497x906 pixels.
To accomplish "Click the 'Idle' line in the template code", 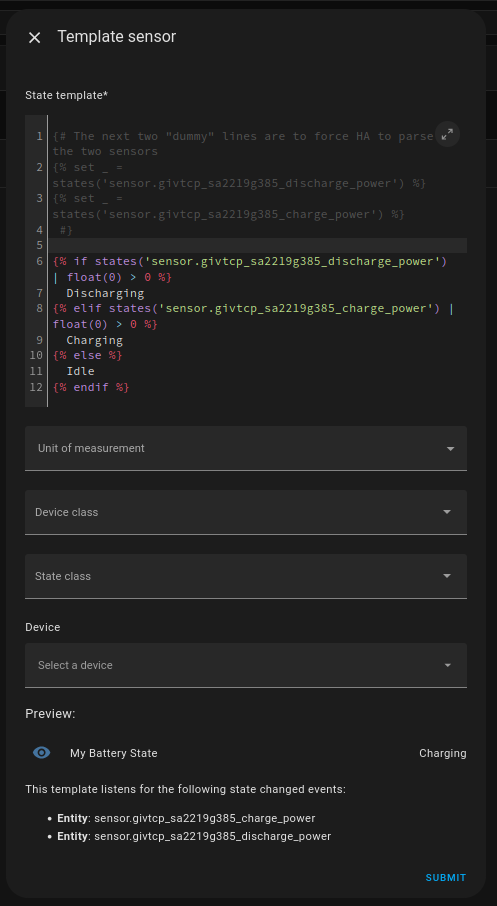I will [x=80, y=371].
